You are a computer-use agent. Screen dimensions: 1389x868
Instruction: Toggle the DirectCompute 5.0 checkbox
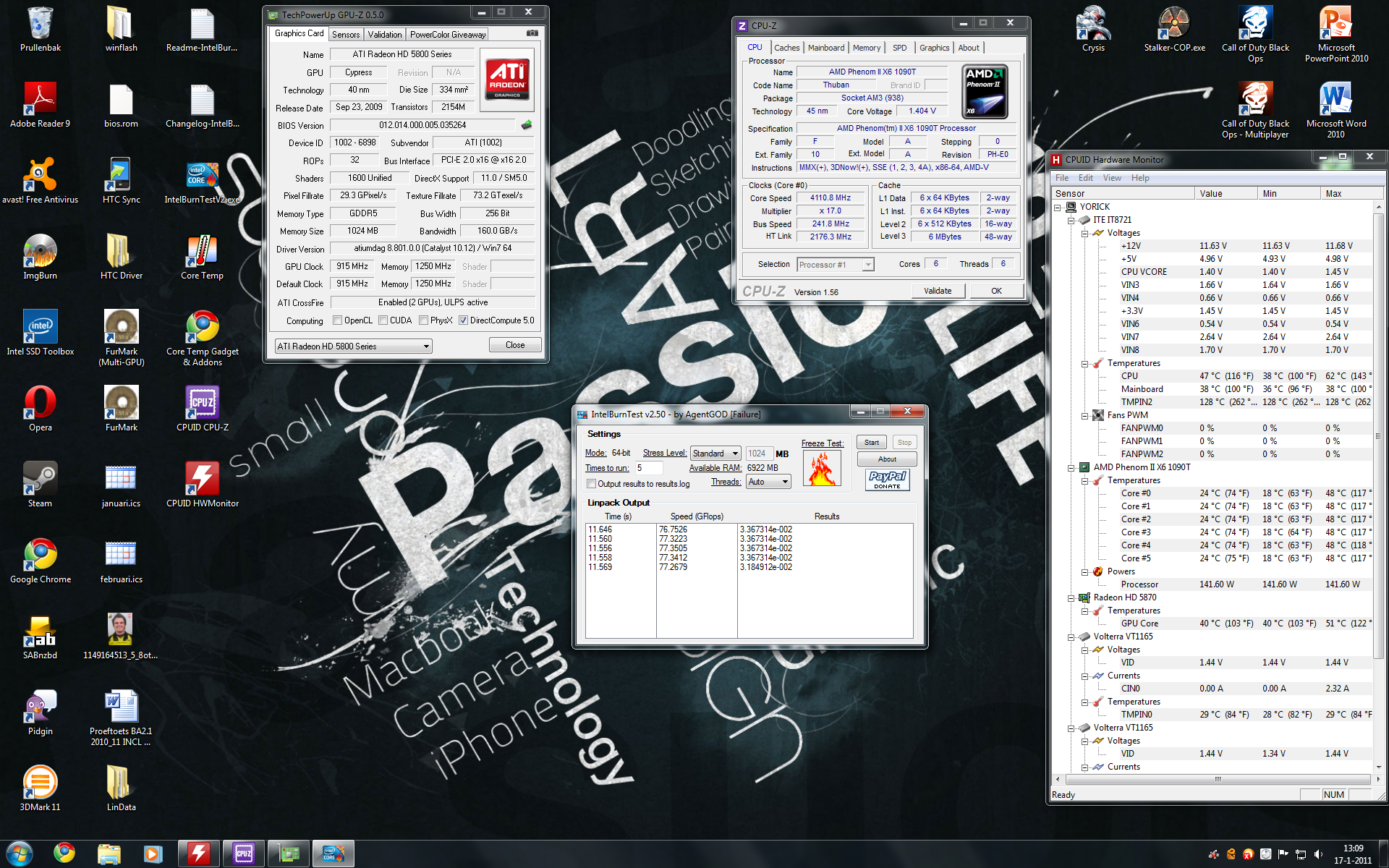point(463,320)
